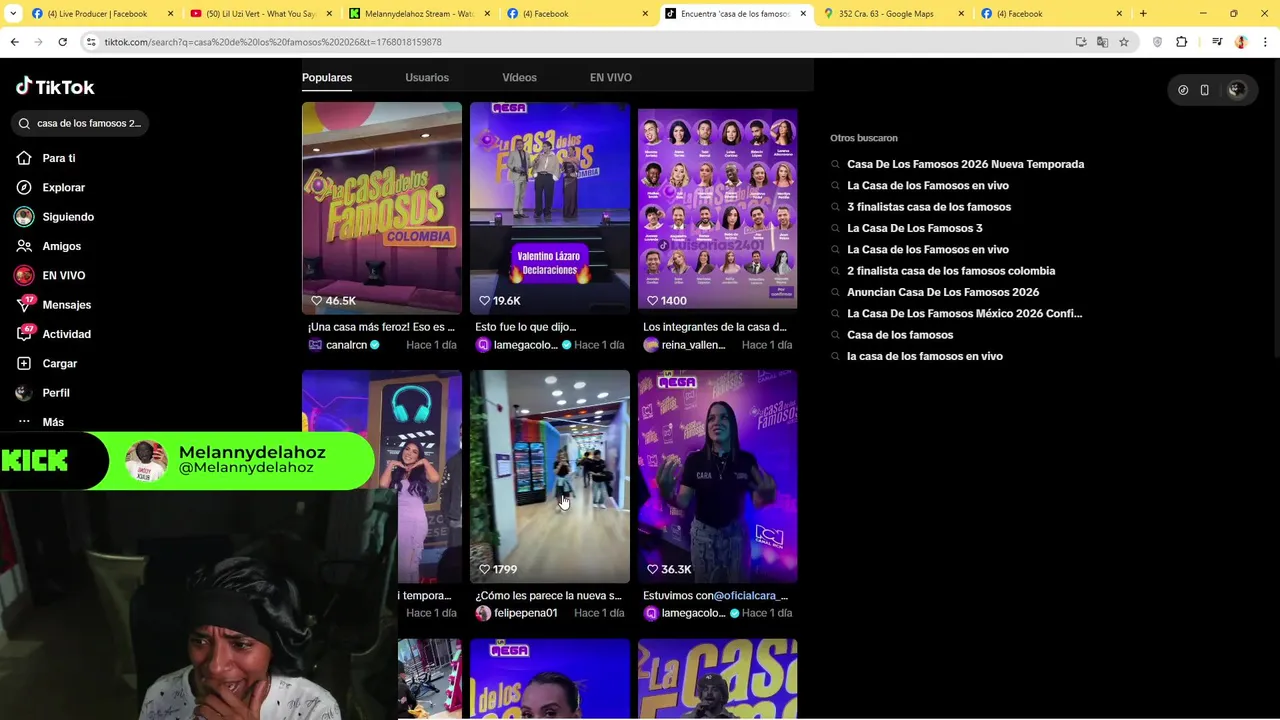This screenshot has height=720, width=1280.
Task: Open EN VIVO icon in sidebar
Action: point(24,275)
